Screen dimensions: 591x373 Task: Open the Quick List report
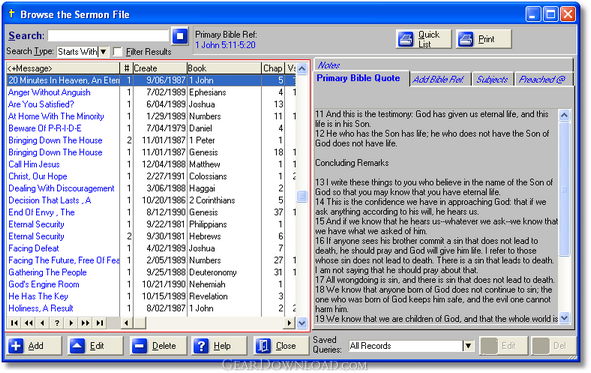pyautogui.click(x=423, y=39)
